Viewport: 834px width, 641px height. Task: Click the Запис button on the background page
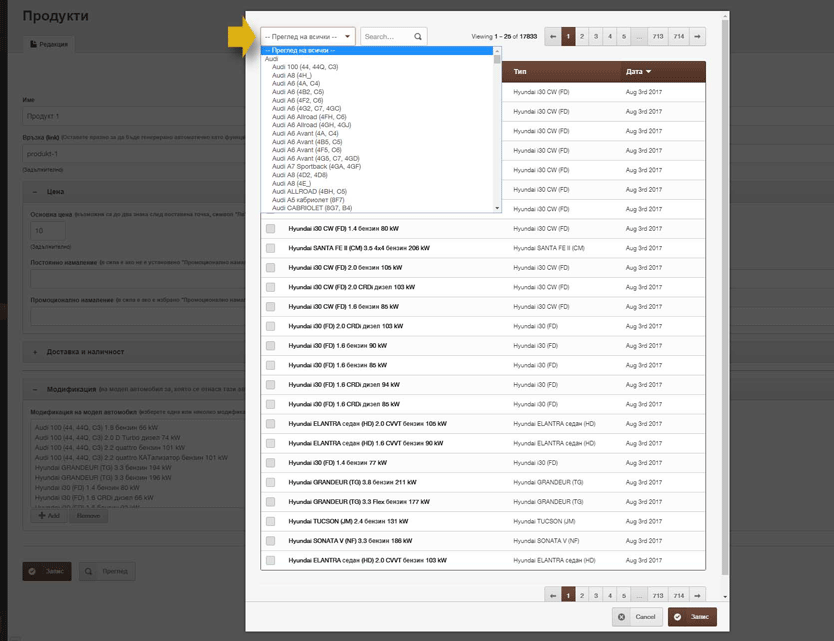[47, 571]
